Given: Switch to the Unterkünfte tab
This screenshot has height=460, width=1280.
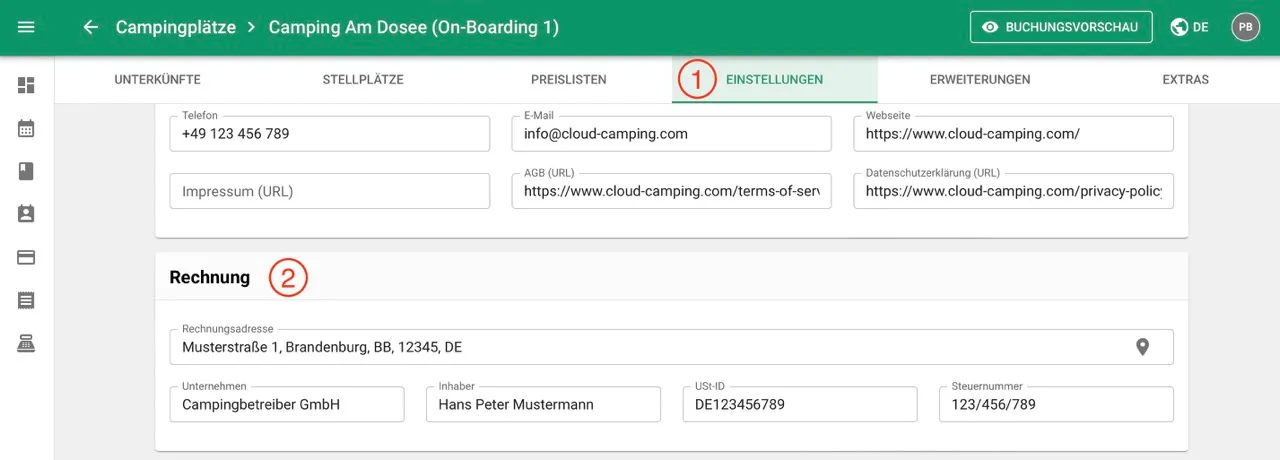Looking at the screenshot, I should [157, 80].
